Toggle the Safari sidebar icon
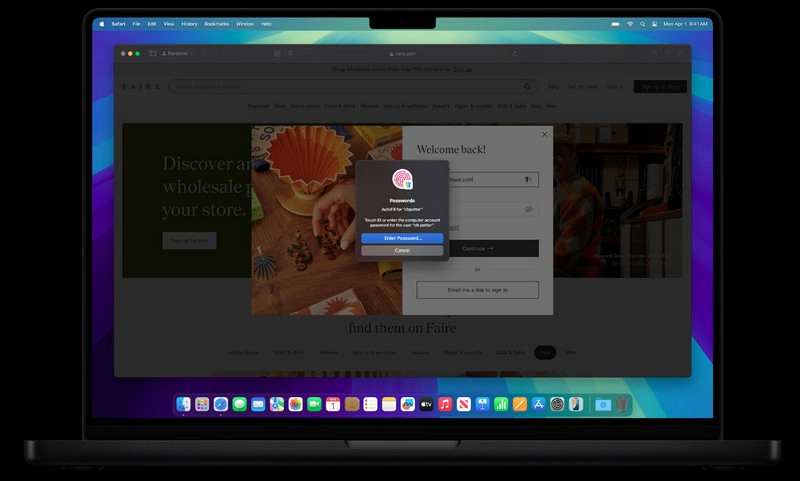This screenshot has height=481, width=800. 152,53
